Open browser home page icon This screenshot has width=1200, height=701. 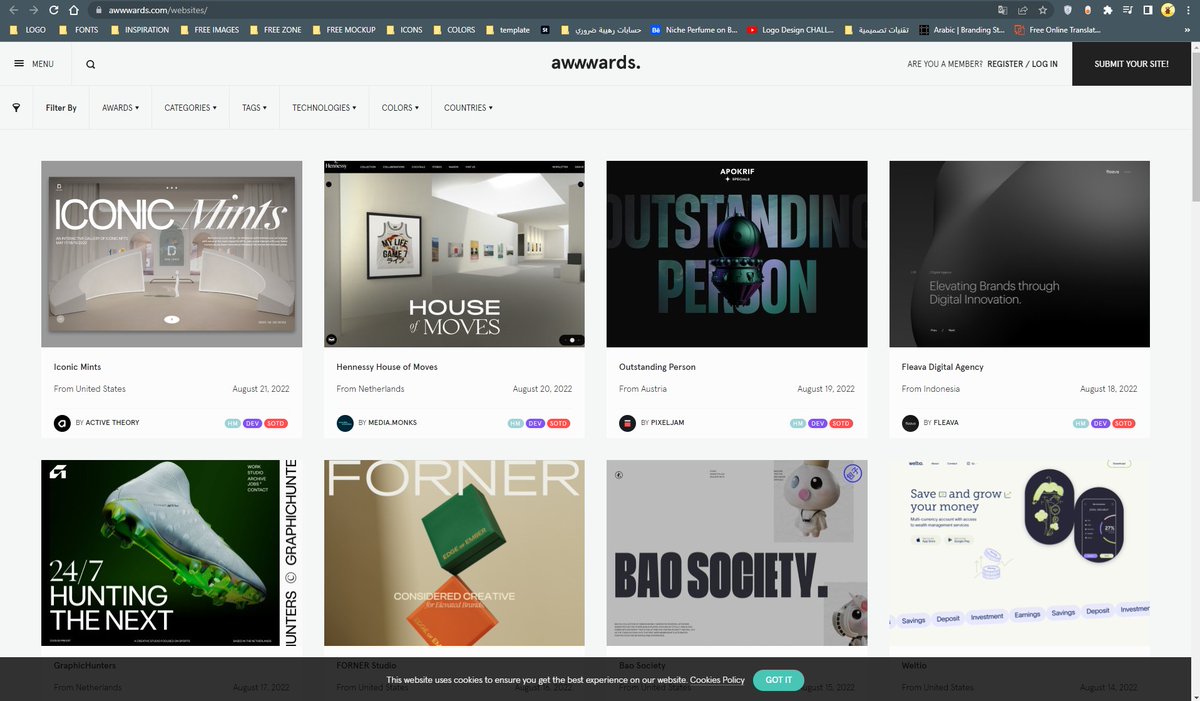[x=73, y=10]
